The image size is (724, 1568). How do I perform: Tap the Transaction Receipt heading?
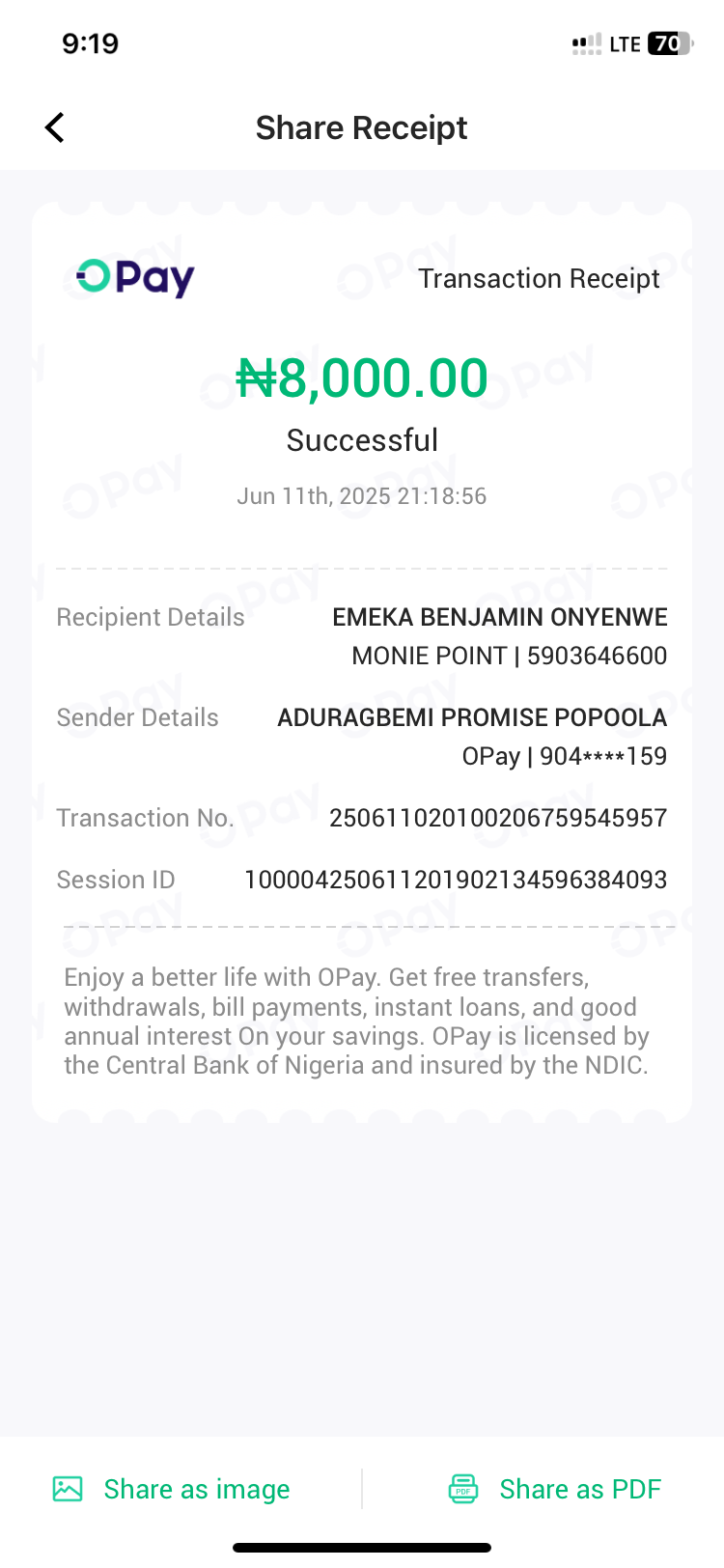(x=539, y=278)
